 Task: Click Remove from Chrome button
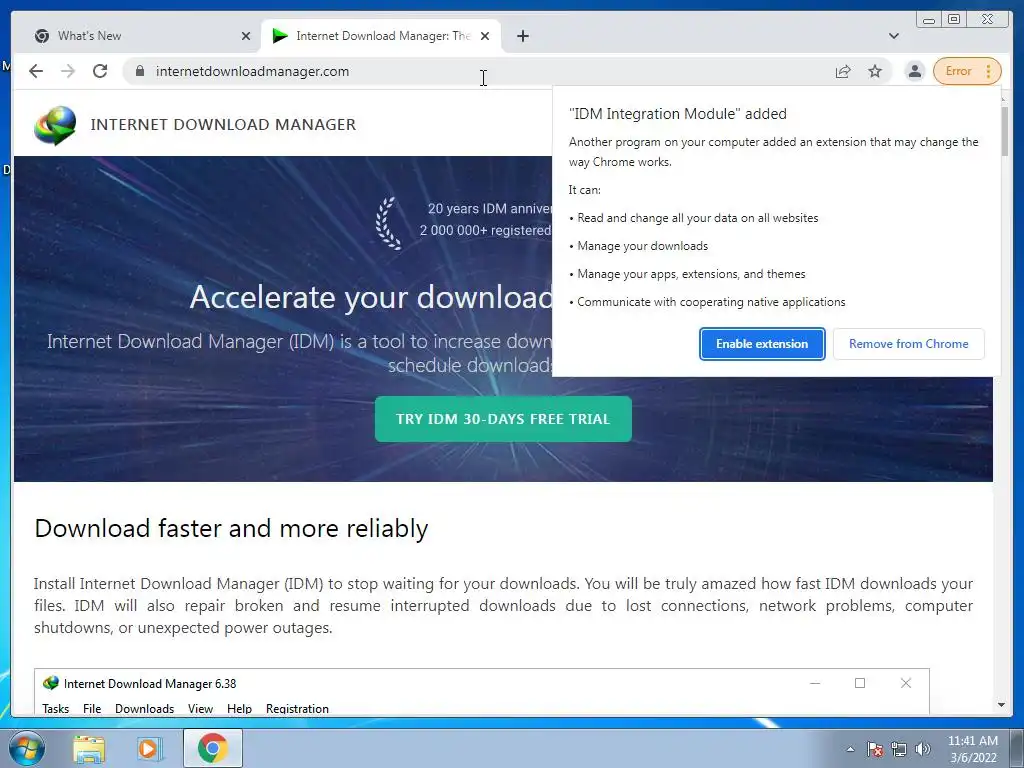pos(908,344)
